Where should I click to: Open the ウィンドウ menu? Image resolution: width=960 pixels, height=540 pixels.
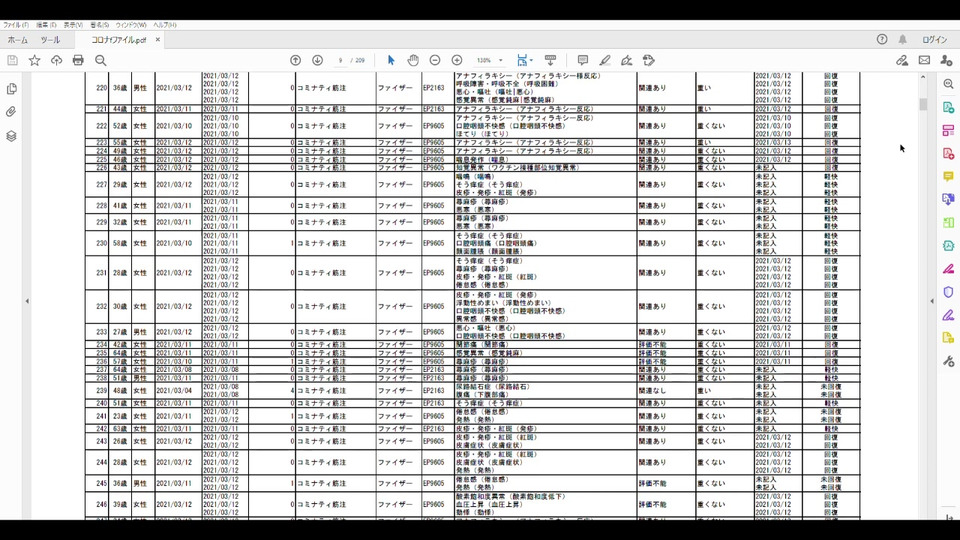(x=131, y=25)
